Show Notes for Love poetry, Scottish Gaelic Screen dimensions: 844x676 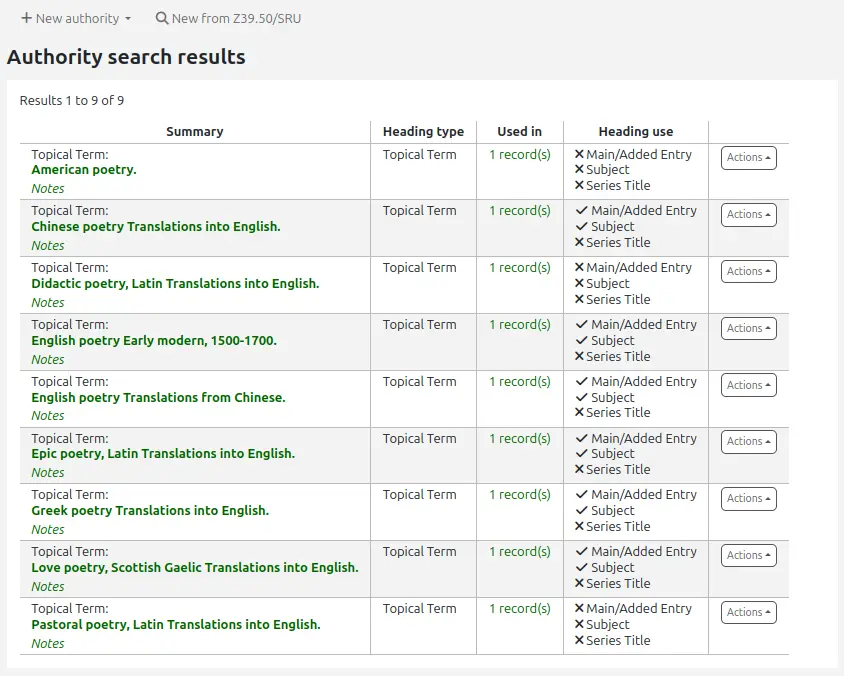(47, 587)
